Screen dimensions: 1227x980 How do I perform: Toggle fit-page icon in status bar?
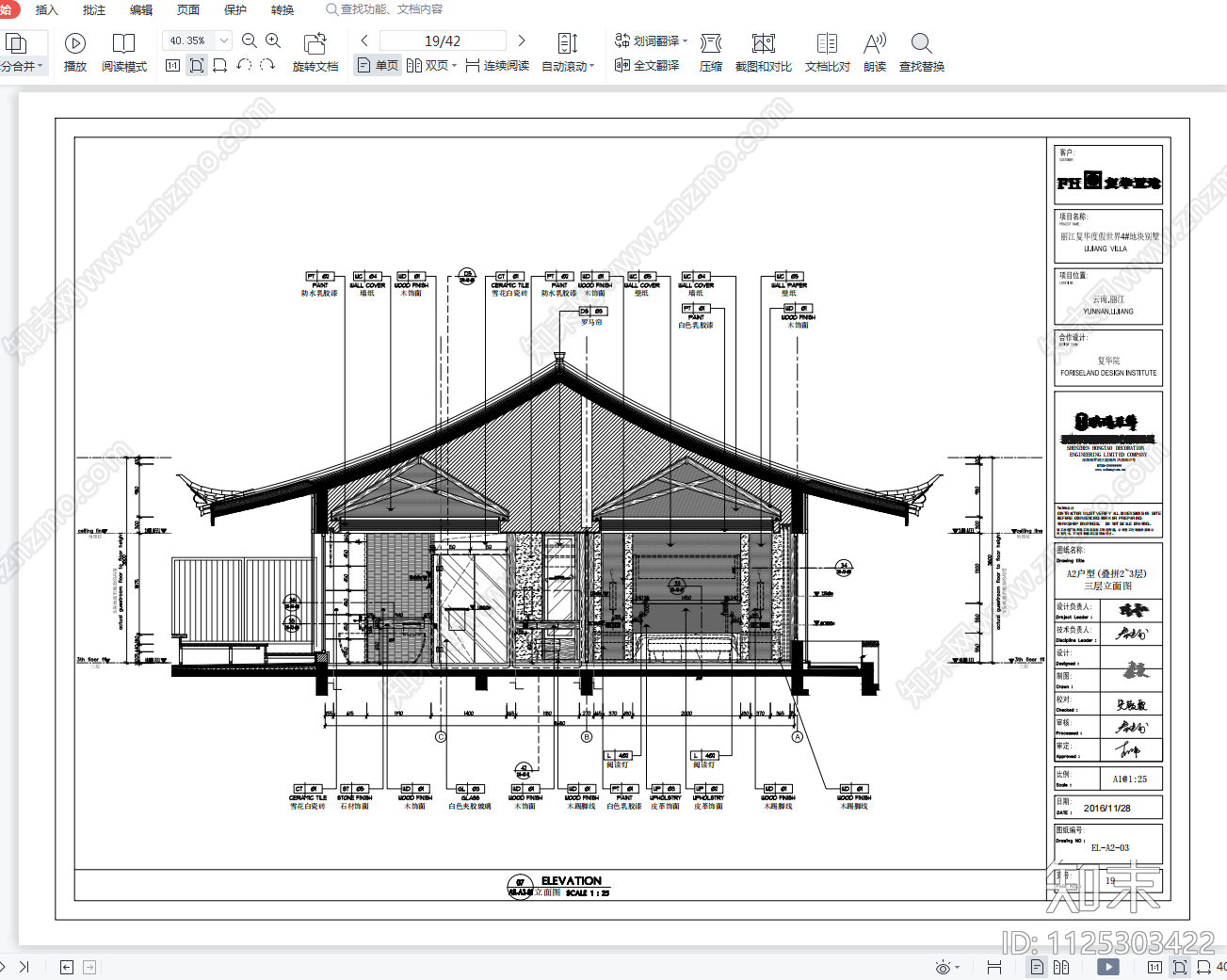pos(1179,967)
